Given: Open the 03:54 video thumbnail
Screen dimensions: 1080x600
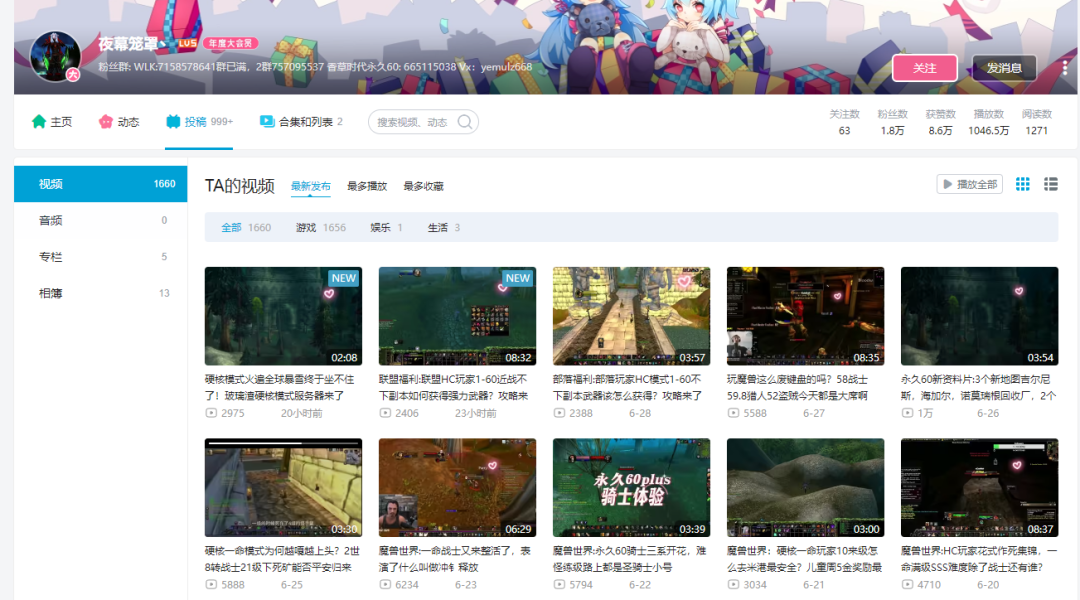Looking at the screenshot, I should click(x=979, y=316).
